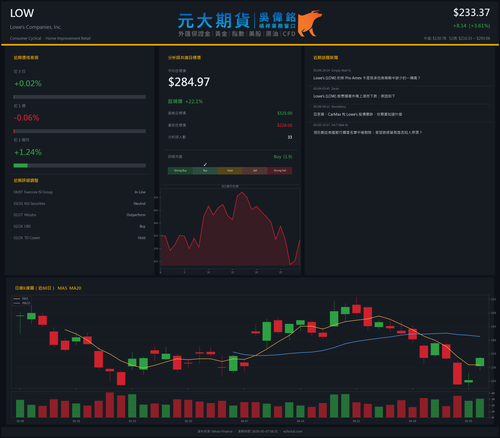The width and height of the screenshot is (500, 438).
Task: Click the $284.97 average target price
Action: [x=189, y=82]
